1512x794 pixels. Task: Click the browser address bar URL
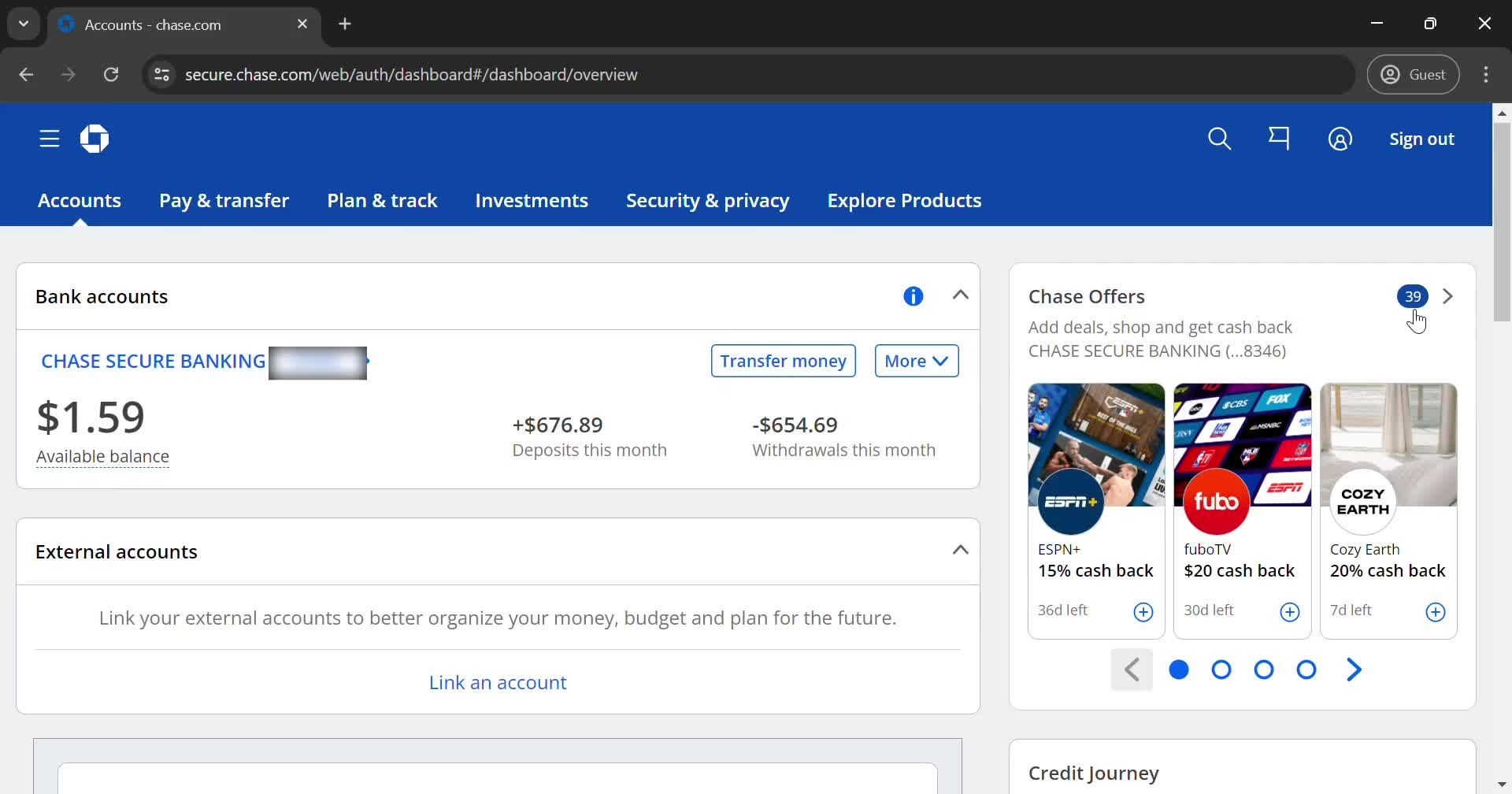410,74
